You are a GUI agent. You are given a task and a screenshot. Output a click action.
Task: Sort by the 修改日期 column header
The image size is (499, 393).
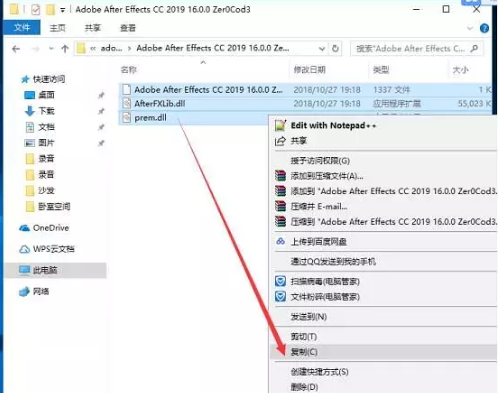[309, 70]
